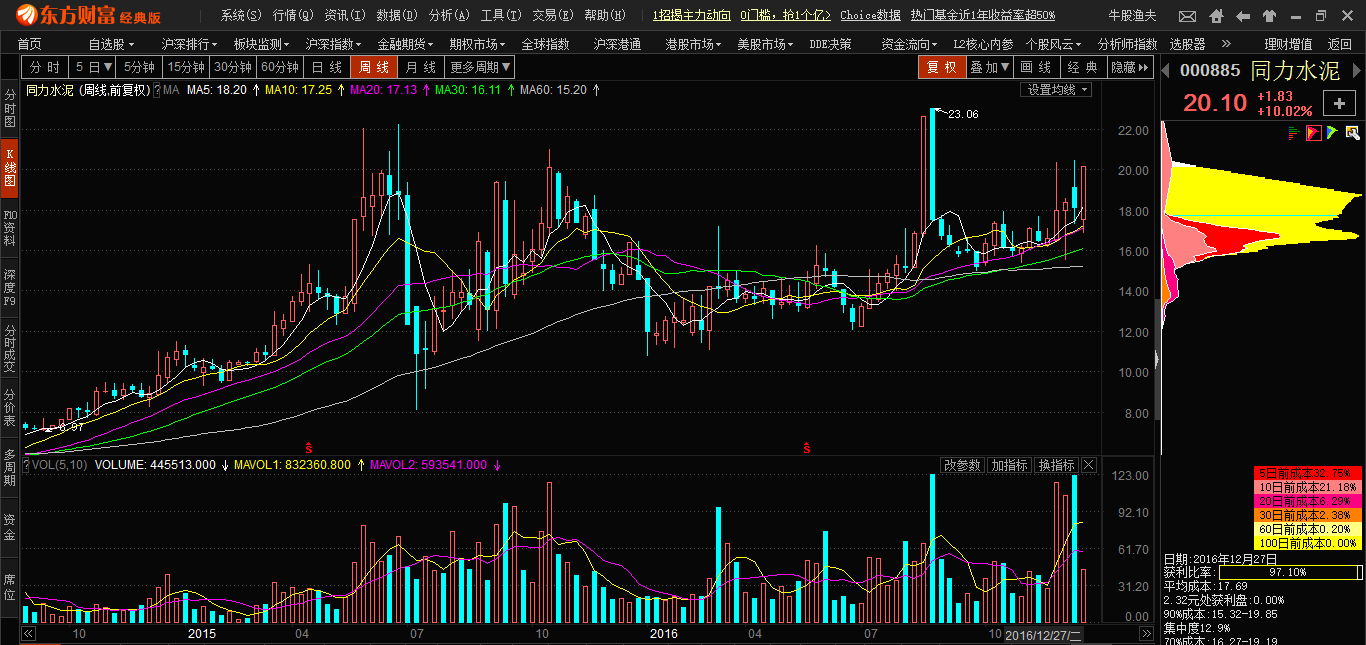Open F10资料 side tab
The height and width of the screenshot is (645, 1366).
coord(10,228)
